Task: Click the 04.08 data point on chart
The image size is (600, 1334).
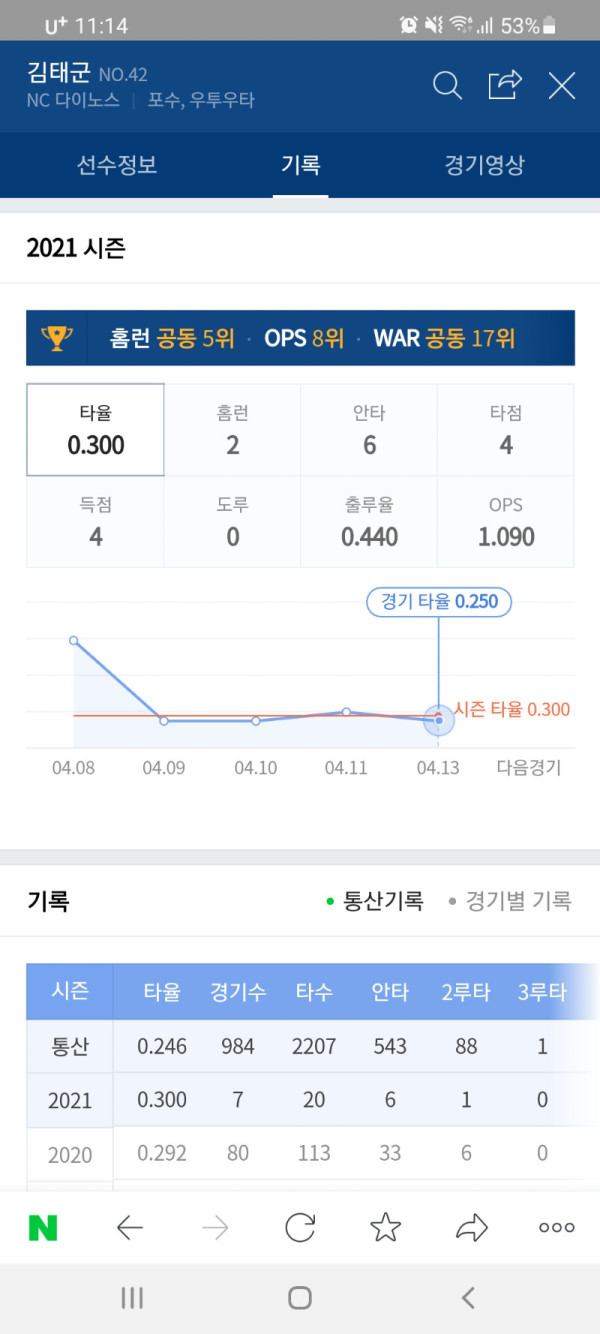Action: (74, 640)
